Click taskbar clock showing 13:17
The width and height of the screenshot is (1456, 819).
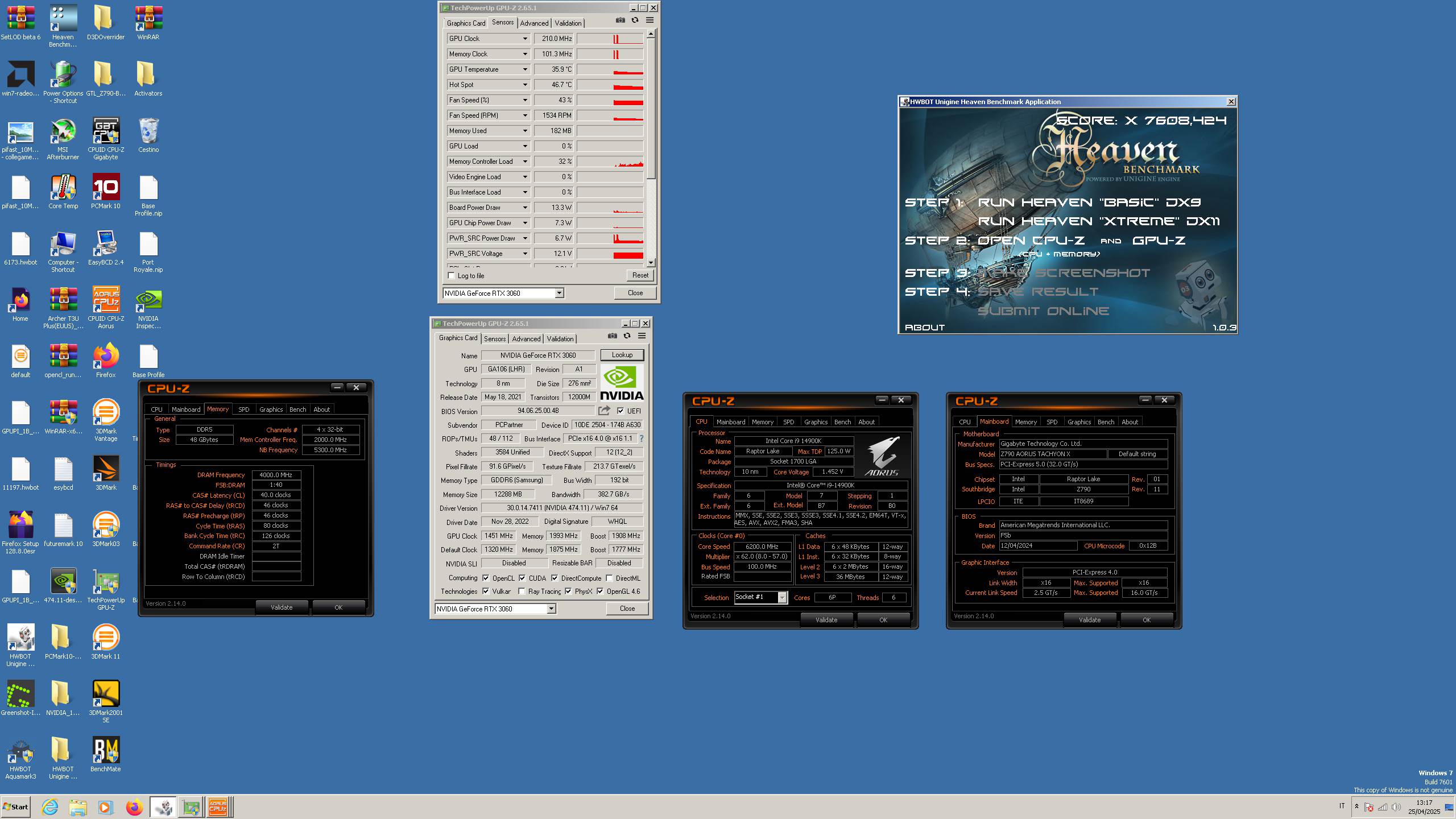[1424, 803]
